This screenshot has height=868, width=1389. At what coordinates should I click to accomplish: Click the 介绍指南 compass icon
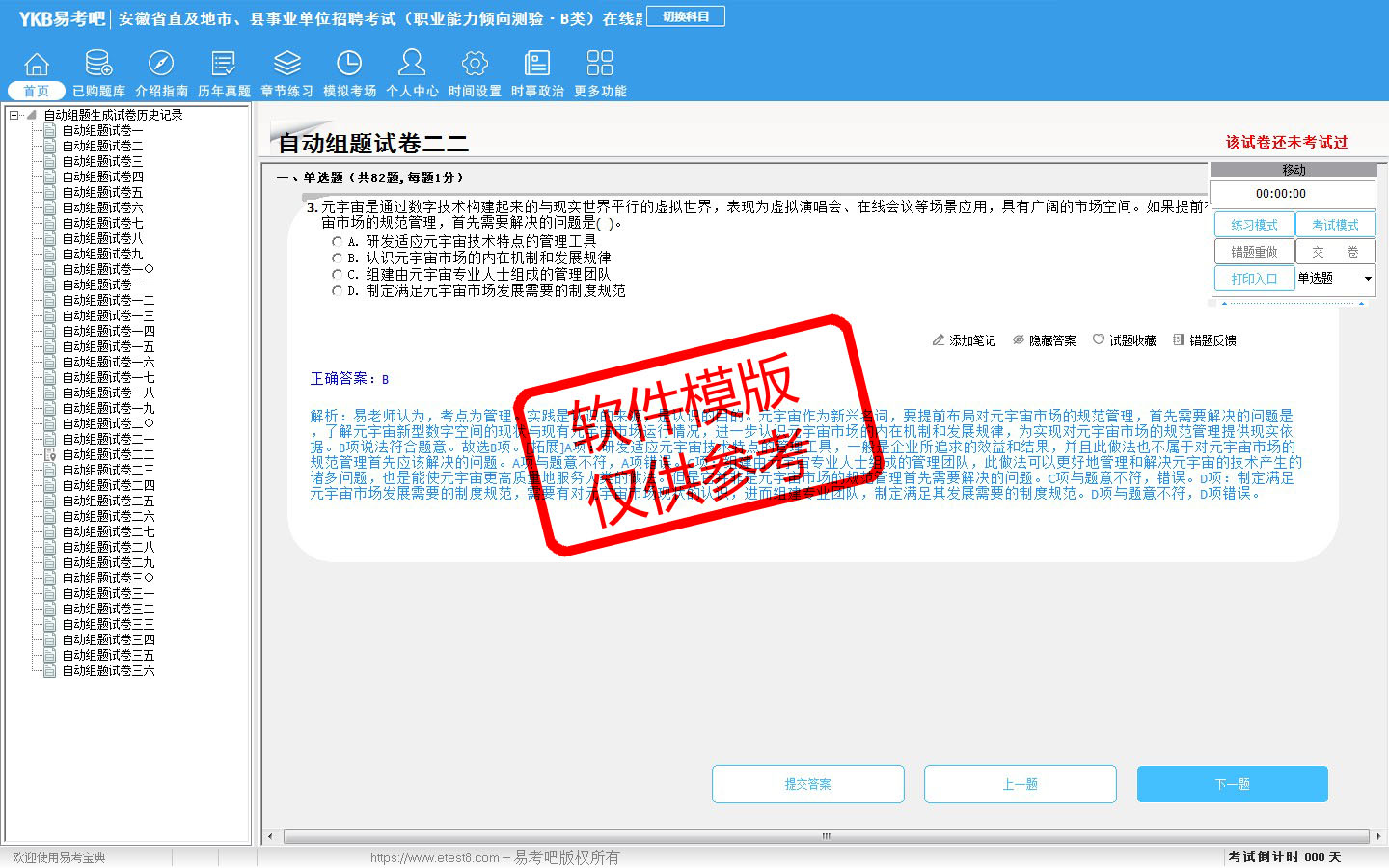tap(161, 64)
